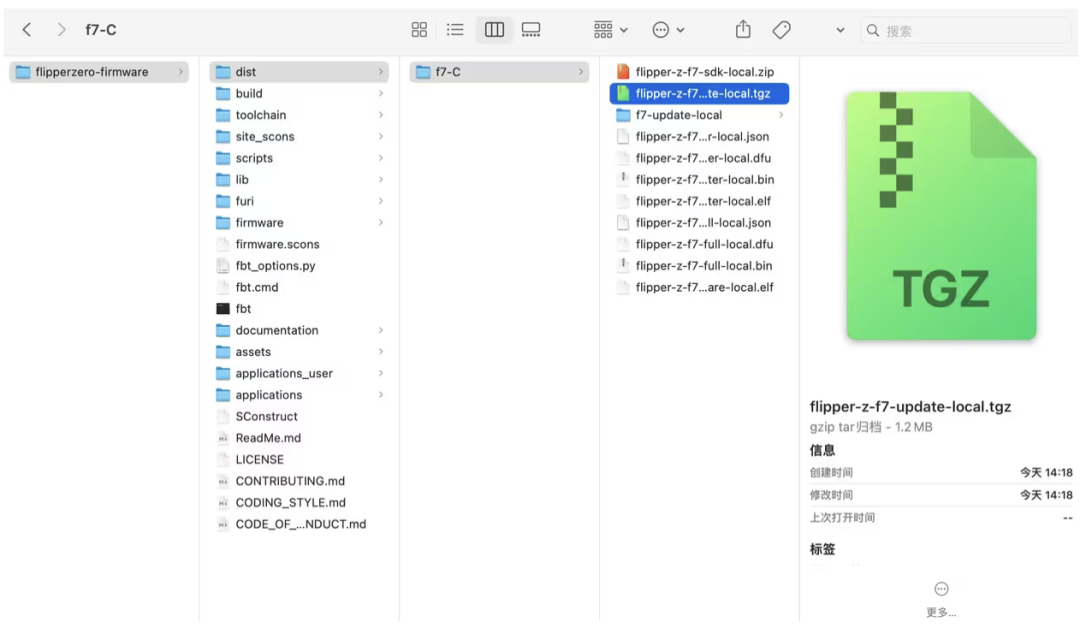Click the green tgz file icon
Image resolution: width=1080 pixels, height=628 pixels.
[x=623, y=94]
